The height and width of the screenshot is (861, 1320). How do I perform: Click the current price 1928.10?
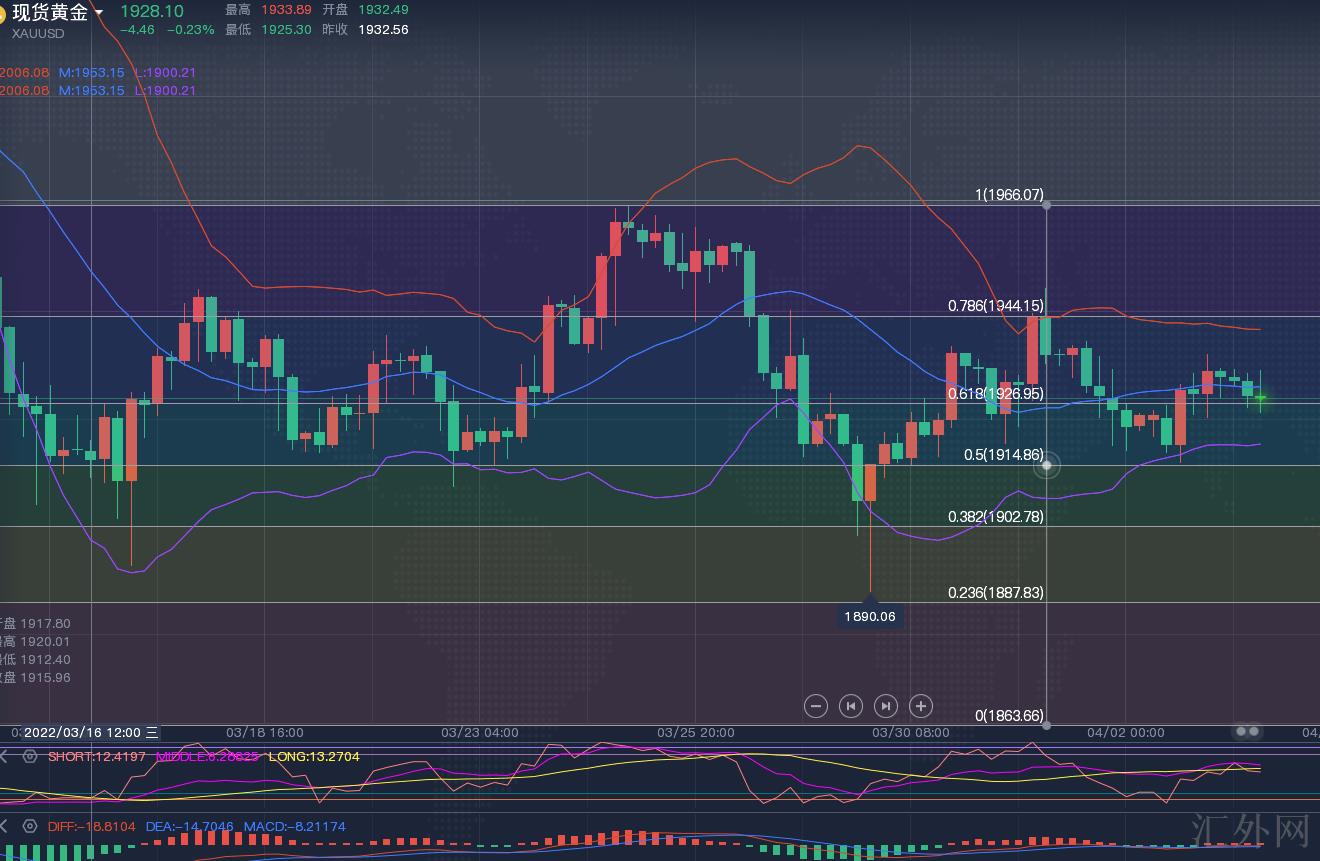[x=152, y=10]
